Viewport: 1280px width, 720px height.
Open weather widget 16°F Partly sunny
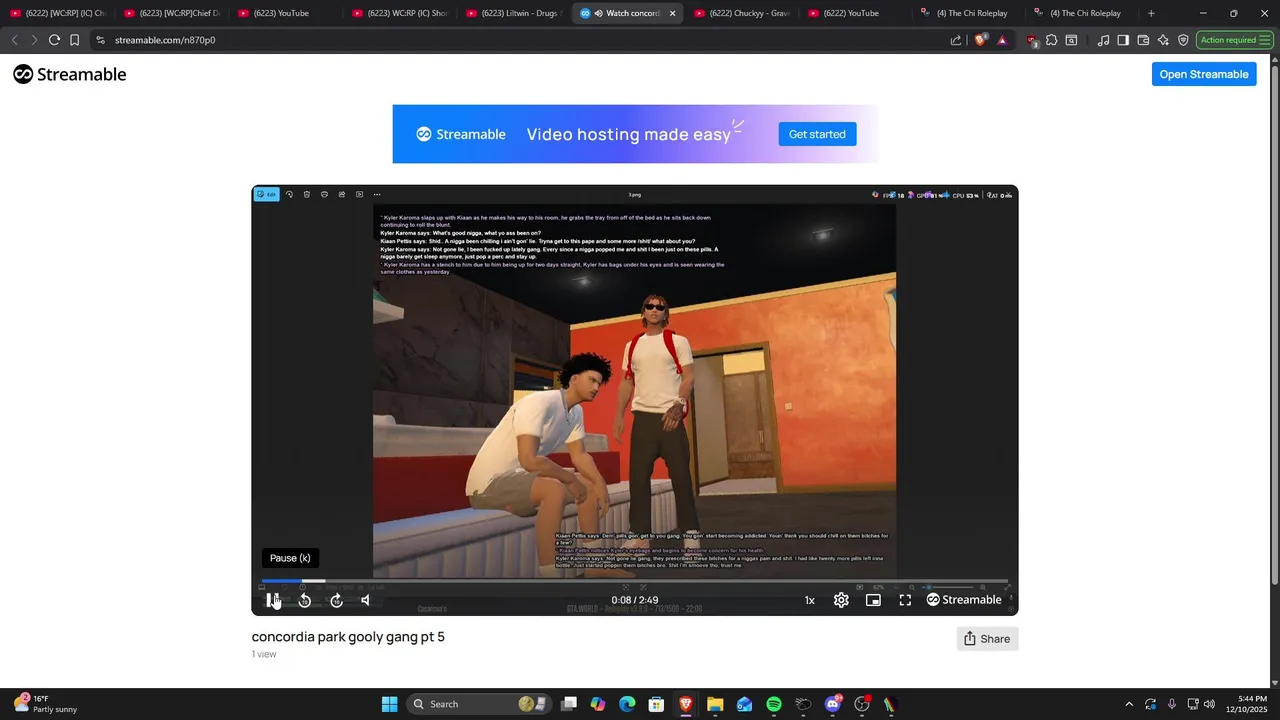pyautogui.click(x=45, y=704)
